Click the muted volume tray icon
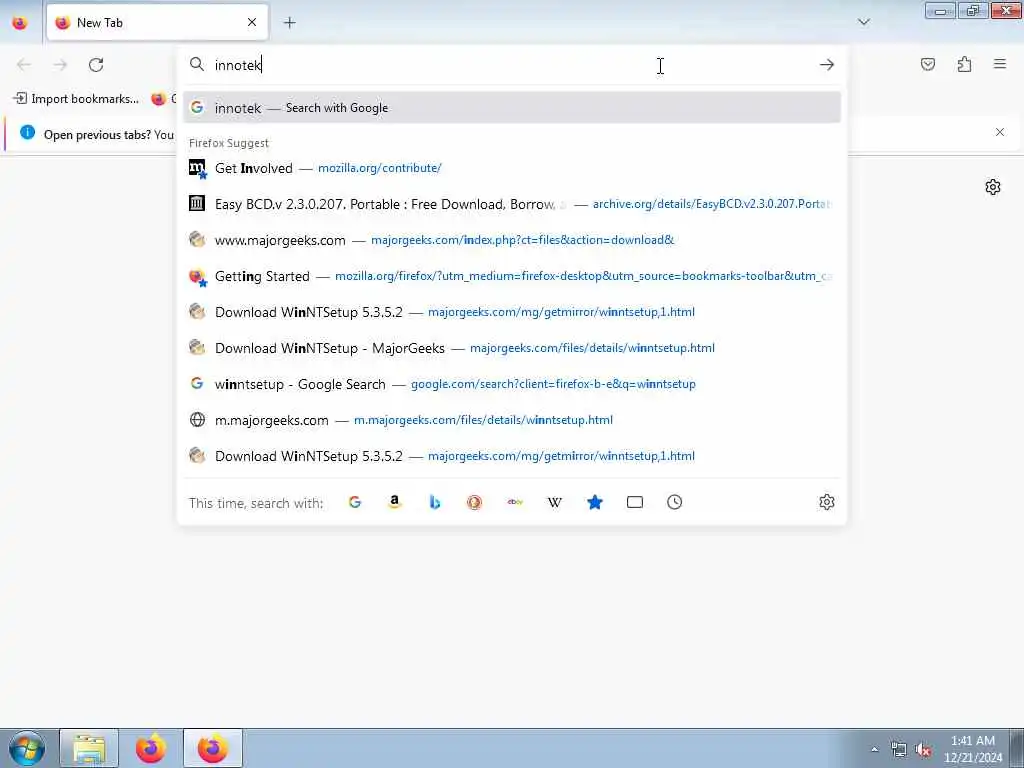The image size is (1024, 768). [923, 750]
